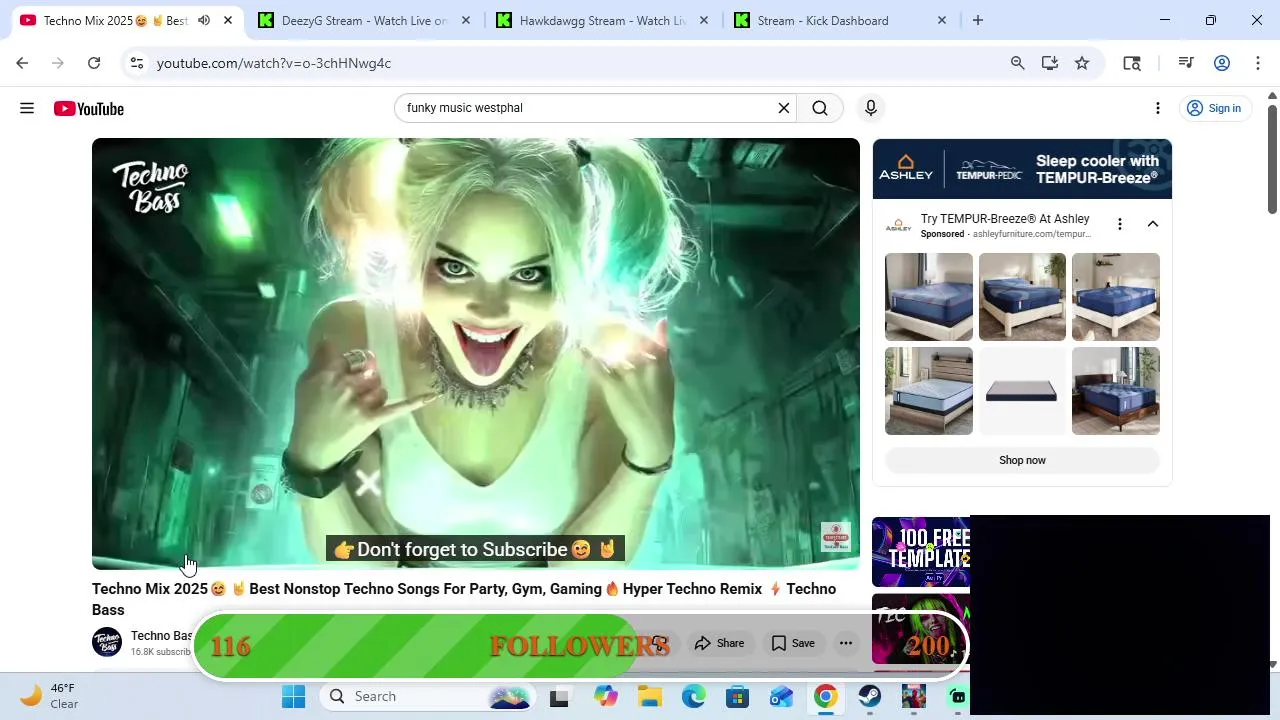The width and height of the screenshot is (1280, 720).
Task: Submit search with the magnifier button
Action: tap(820, 108)
